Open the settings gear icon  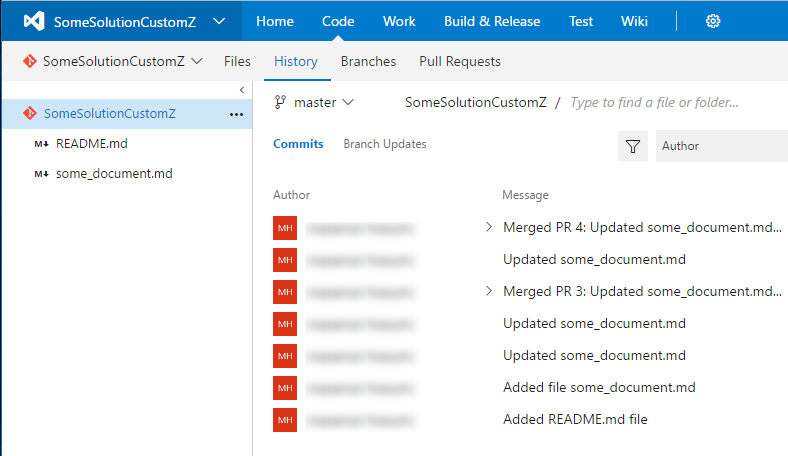pos(713,21)
